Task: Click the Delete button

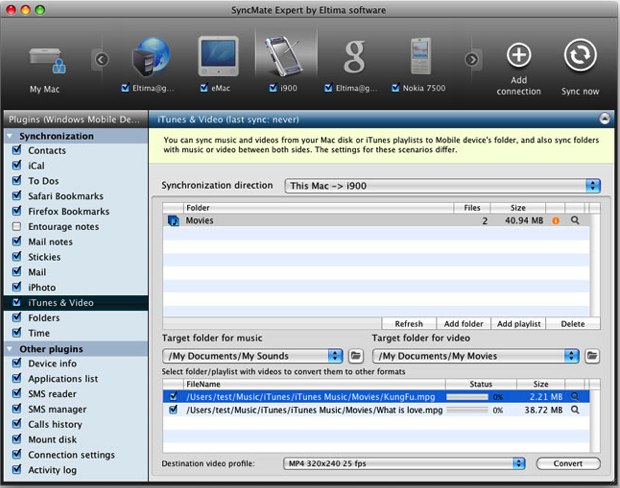Action: click(x=573, y=323)
